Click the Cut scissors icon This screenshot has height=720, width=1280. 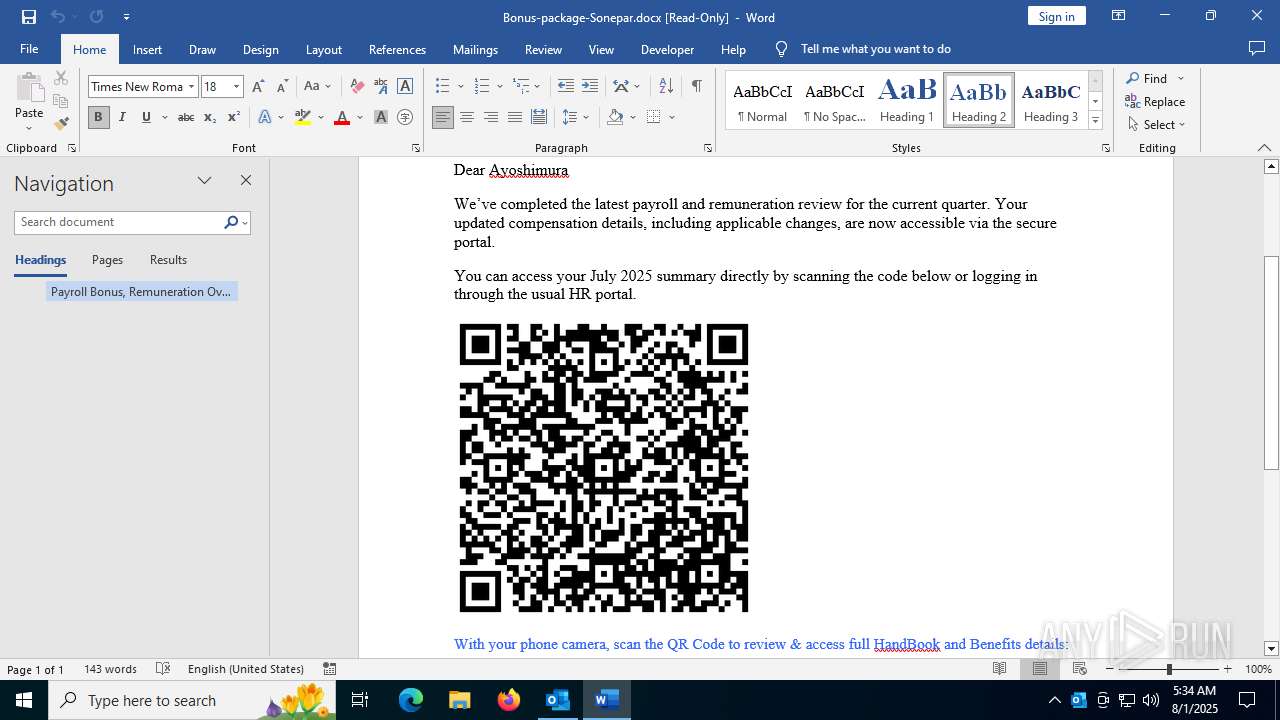(x=61, y=78)
